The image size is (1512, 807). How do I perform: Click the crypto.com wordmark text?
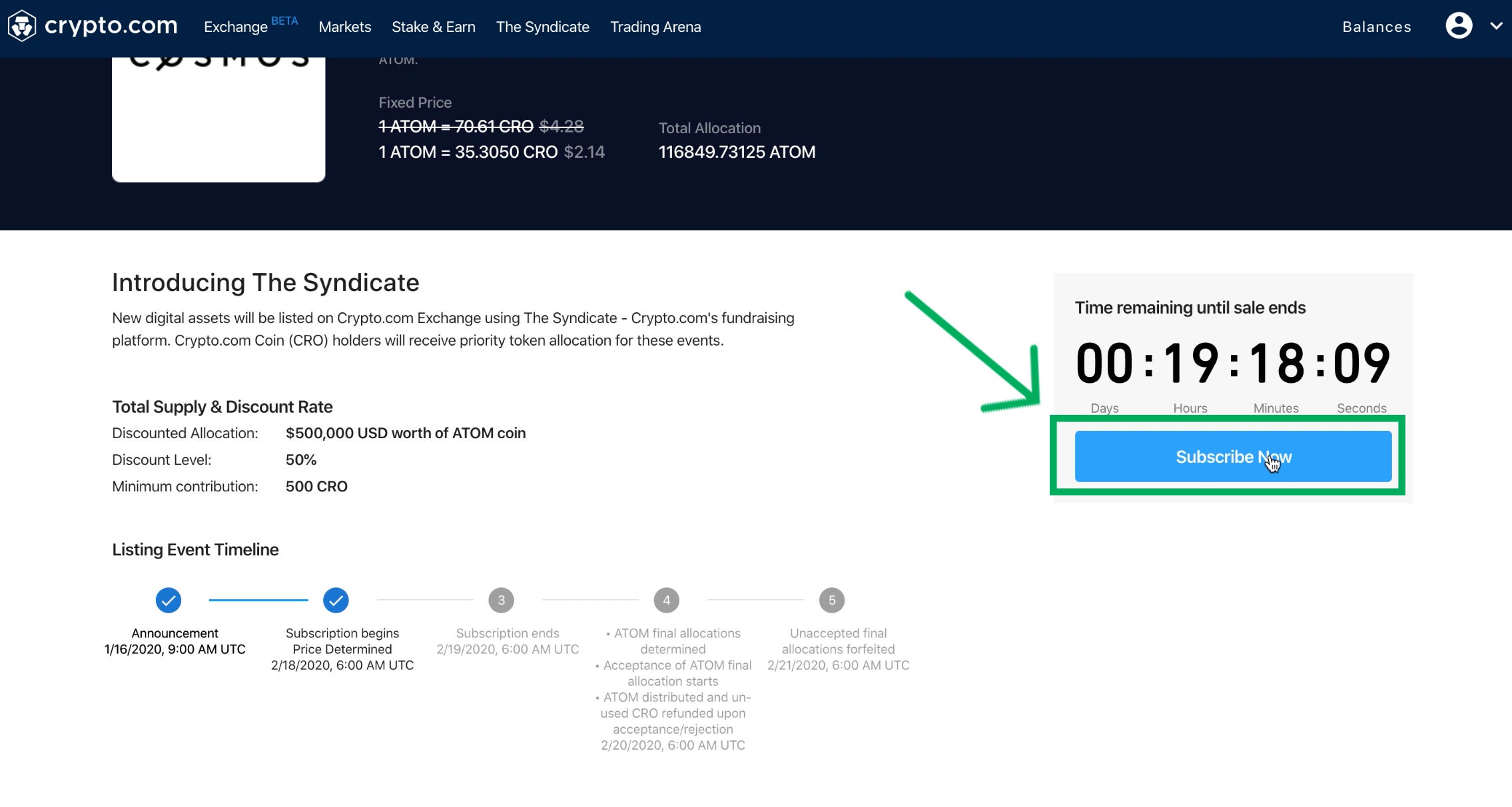(111, 26)
